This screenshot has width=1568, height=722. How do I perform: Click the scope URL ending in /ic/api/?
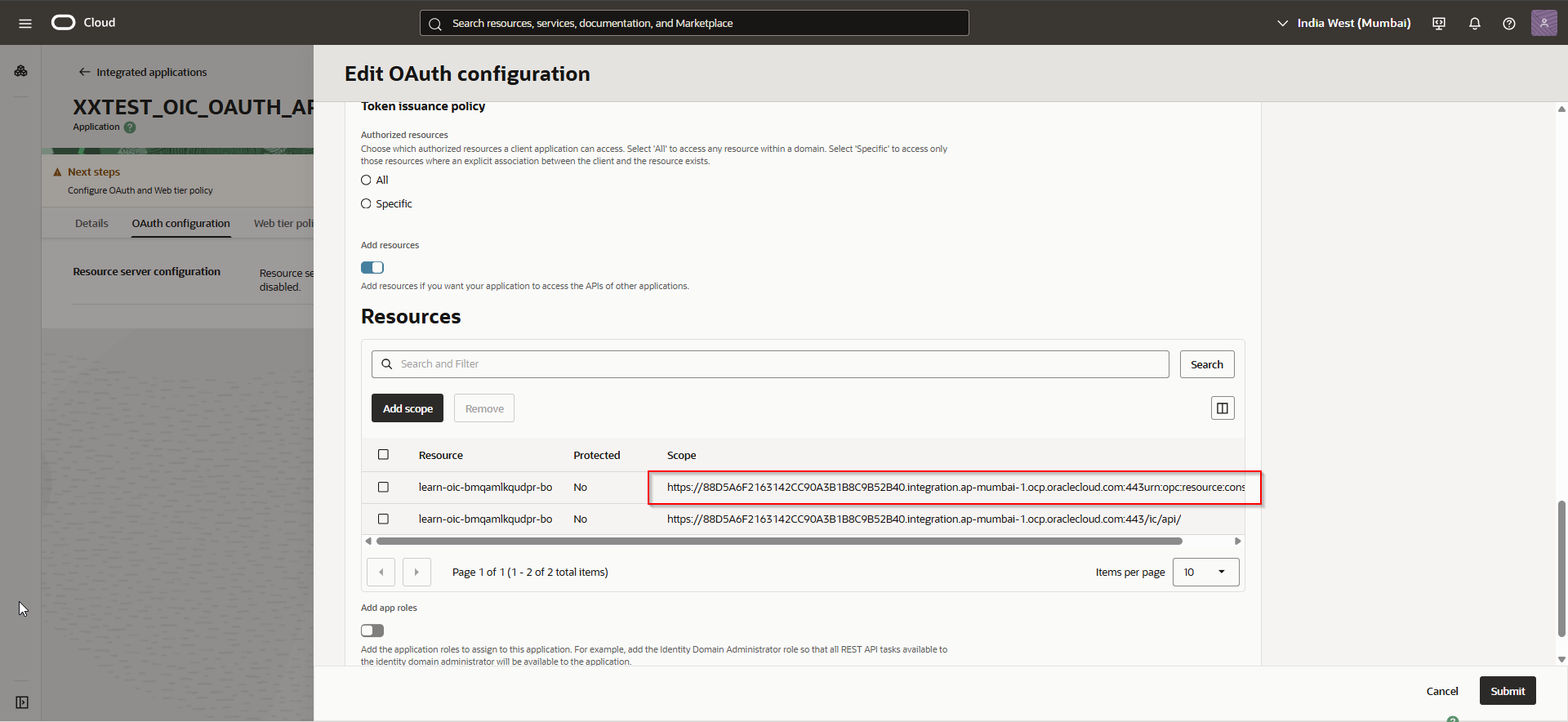pyautogui.click(x=924, y=519)
